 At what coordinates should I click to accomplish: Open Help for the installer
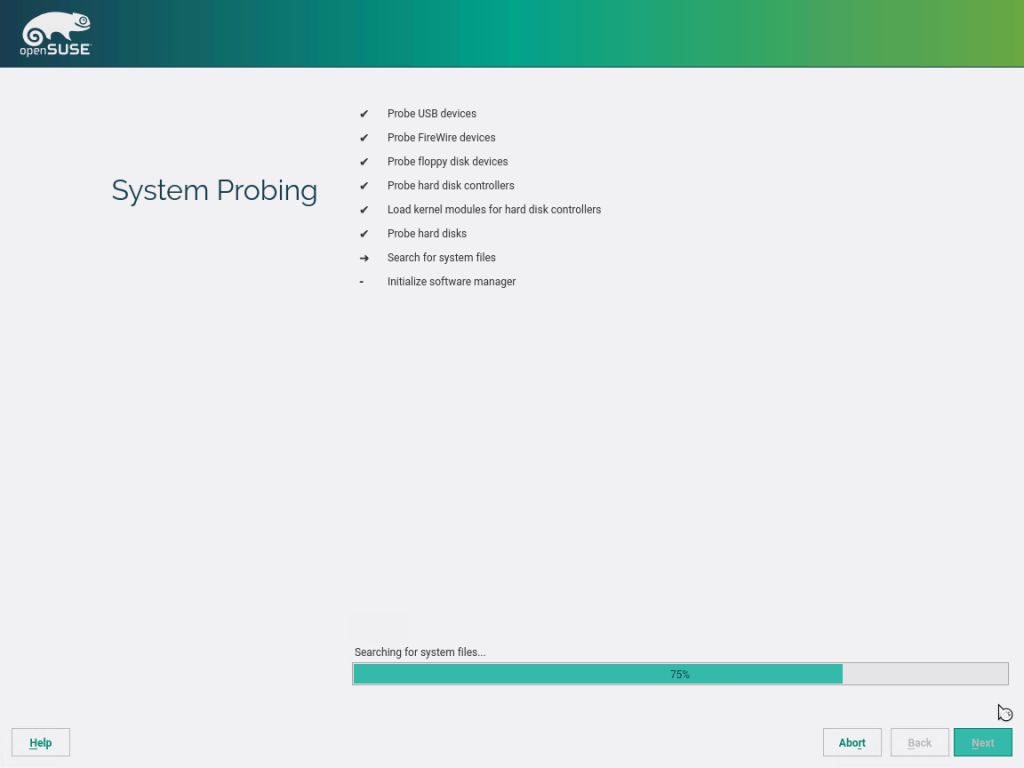[x=40, y=742]
